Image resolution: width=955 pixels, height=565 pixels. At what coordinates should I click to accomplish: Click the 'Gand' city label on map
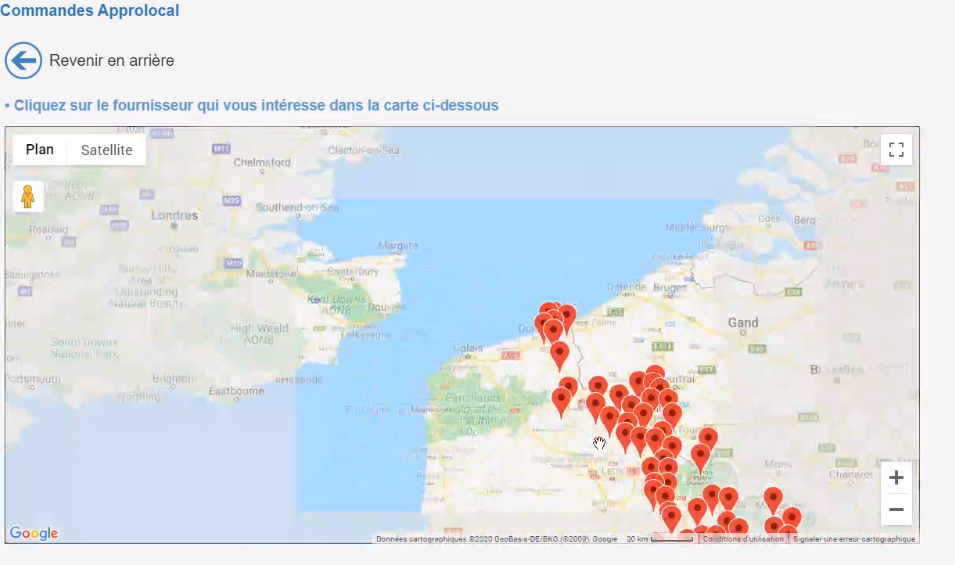click(743, 323)
